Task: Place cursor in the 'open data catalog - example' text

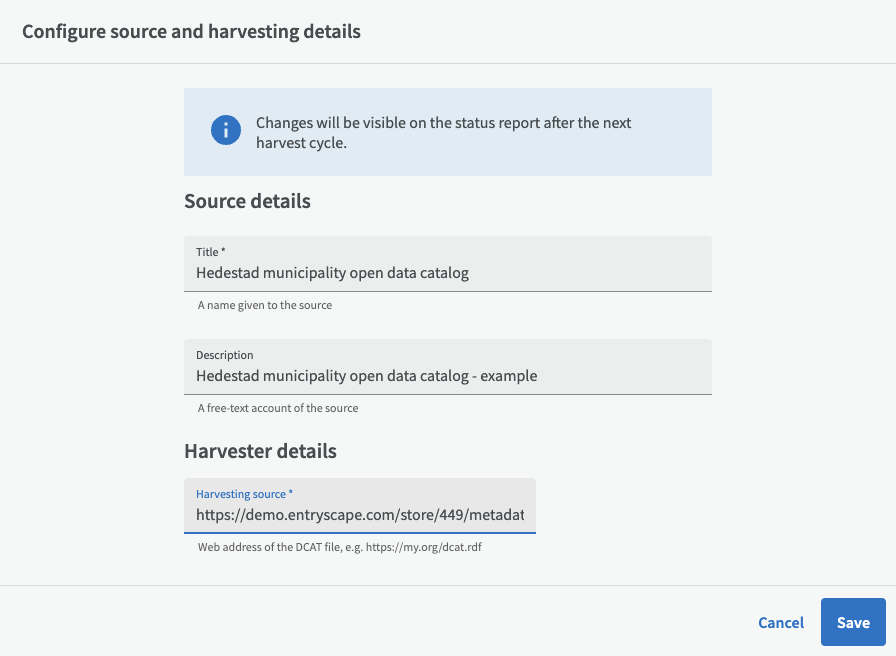Action: (440, 377)
